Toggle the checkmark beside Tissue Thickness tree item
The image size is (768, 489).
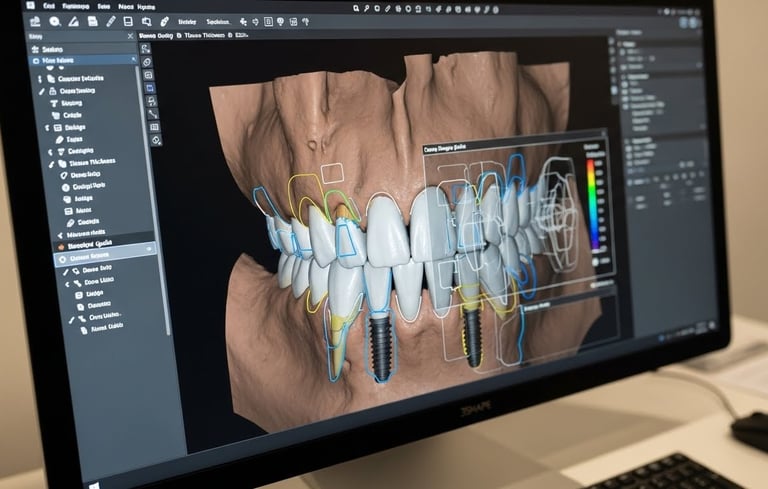(x=51, y=165)
